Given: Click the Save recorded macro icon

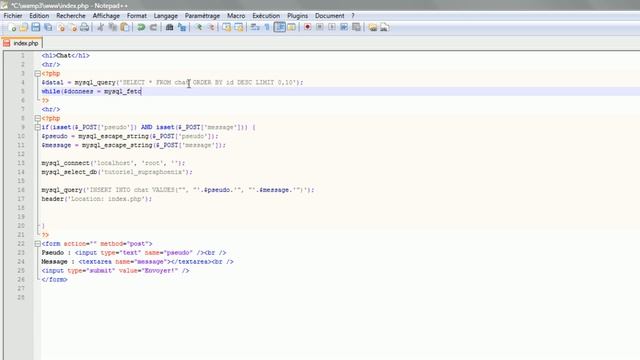Looking at the screenshot, I should pos(356,27).
